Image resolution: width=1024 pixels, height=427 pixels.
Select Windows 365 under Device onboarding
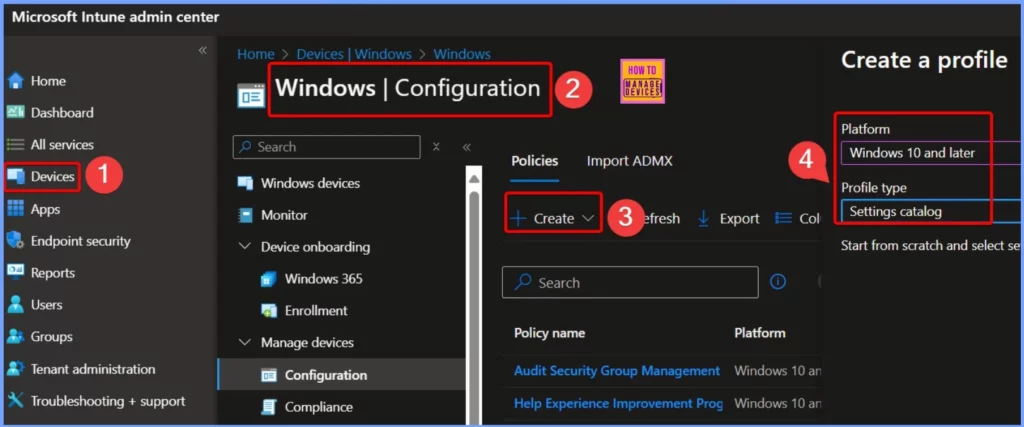pyautogui.click(x=323, y=279)
